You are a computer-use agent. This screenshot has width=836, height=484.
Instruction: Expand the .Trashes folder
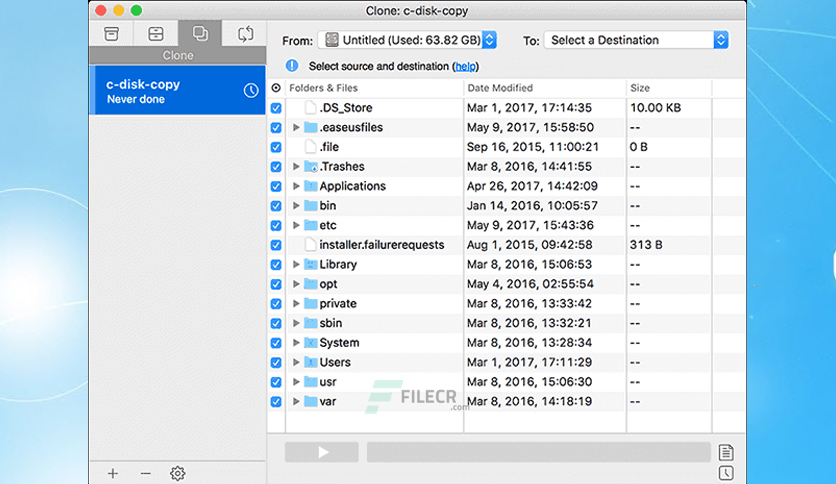(x=296, y=166)
